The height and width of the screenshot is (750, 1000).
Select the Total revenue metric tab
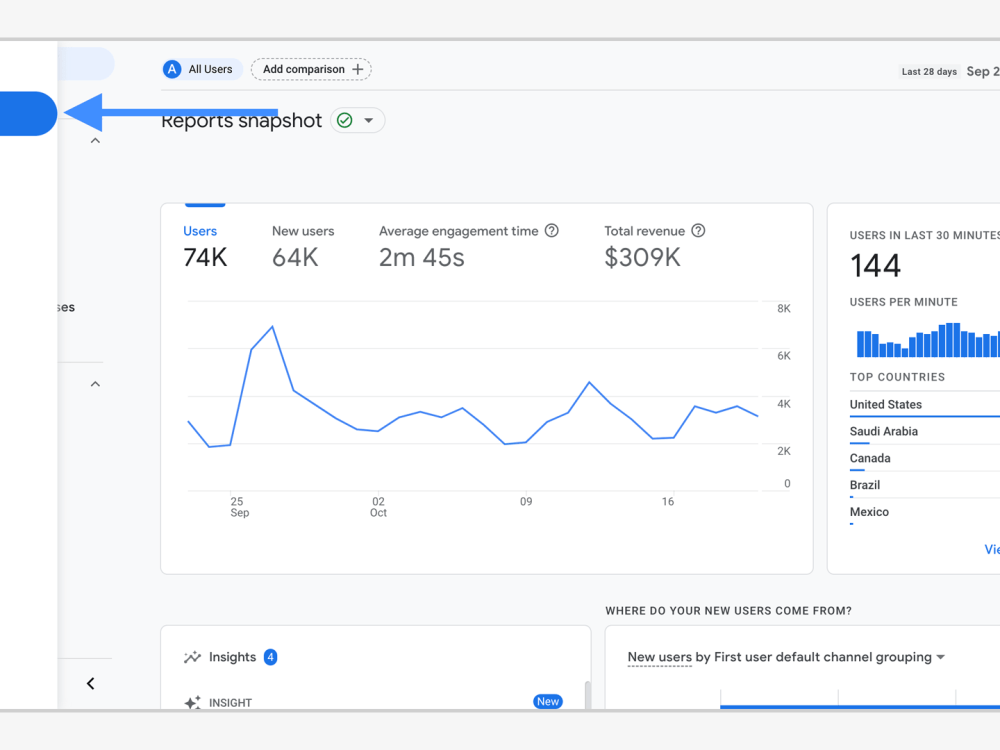click(654, 246)
